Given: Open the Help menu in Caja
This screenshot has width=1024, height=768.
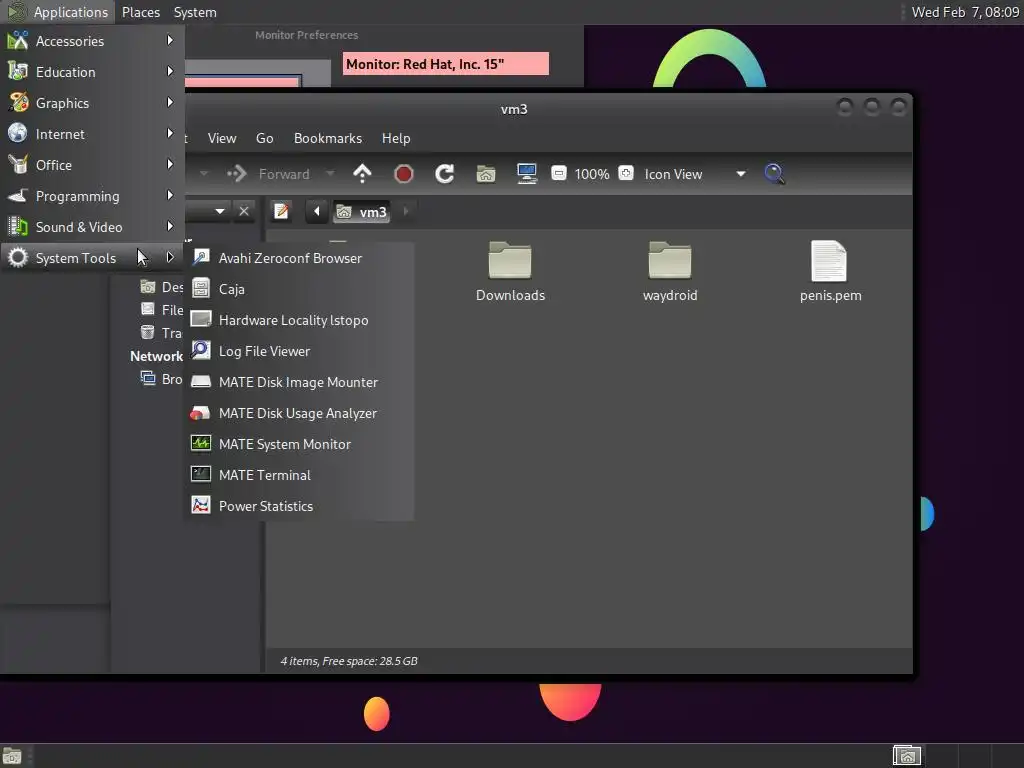Looking at the screenshot, I should (396, 138).
